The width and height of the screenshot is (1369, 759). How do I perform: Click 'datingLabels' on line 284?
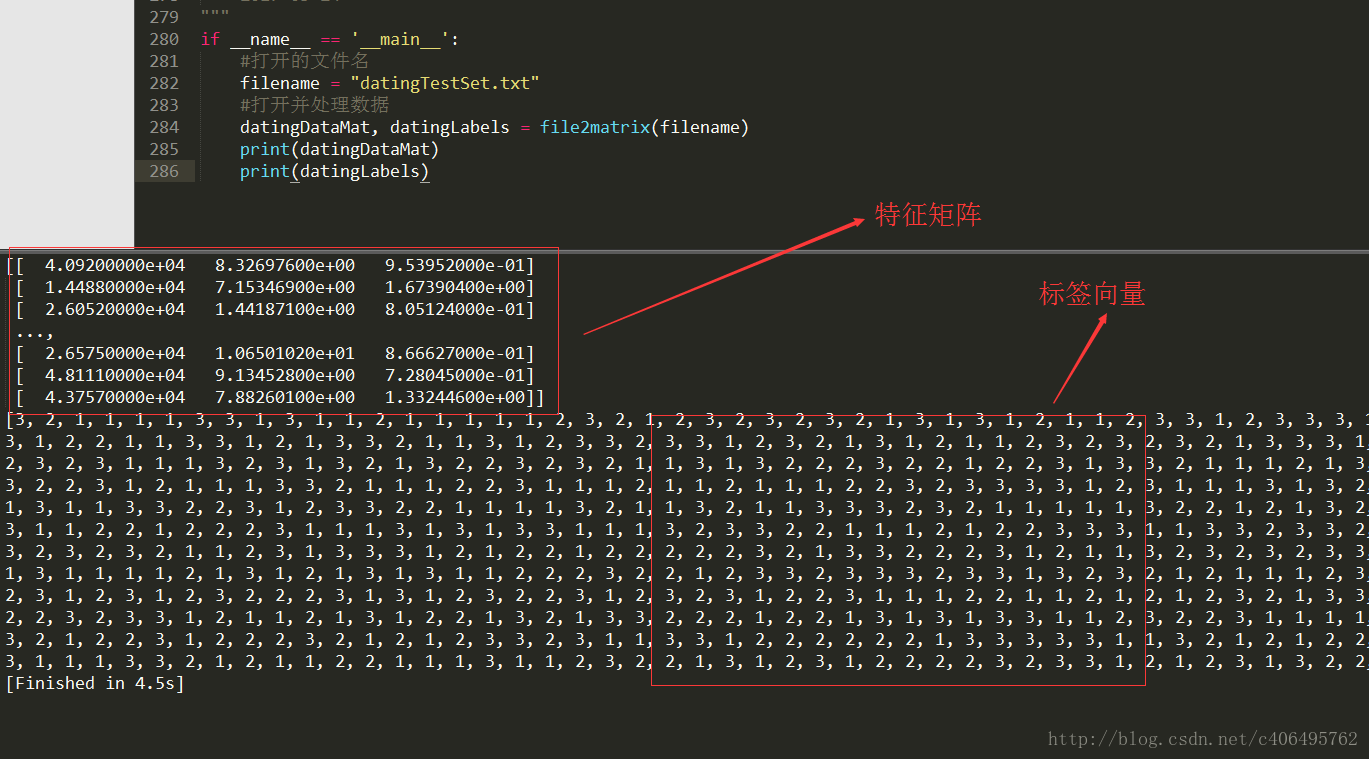[450, 127]
